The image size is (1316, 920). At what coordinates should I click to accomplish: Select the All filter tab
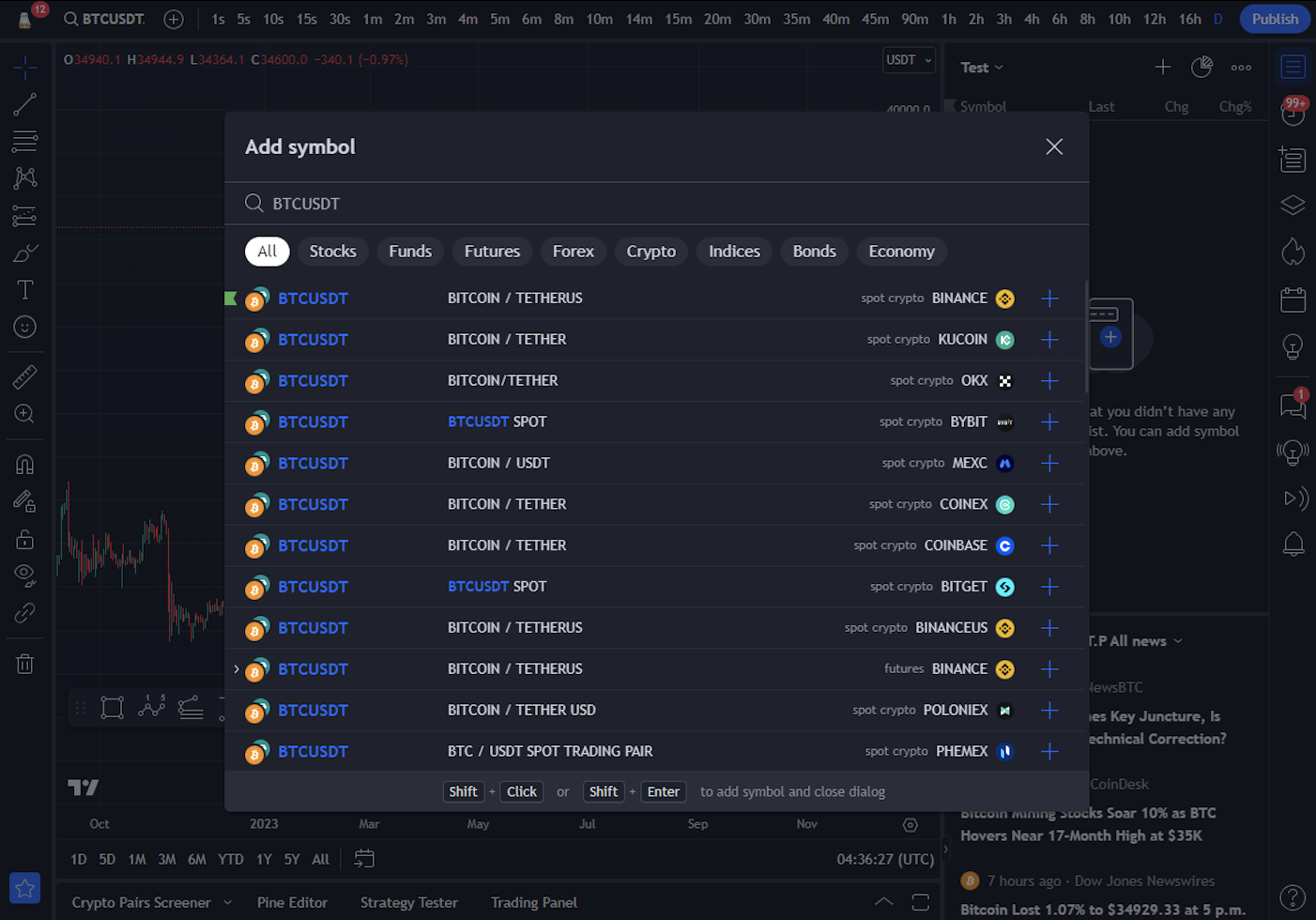(x=268, y=252)
